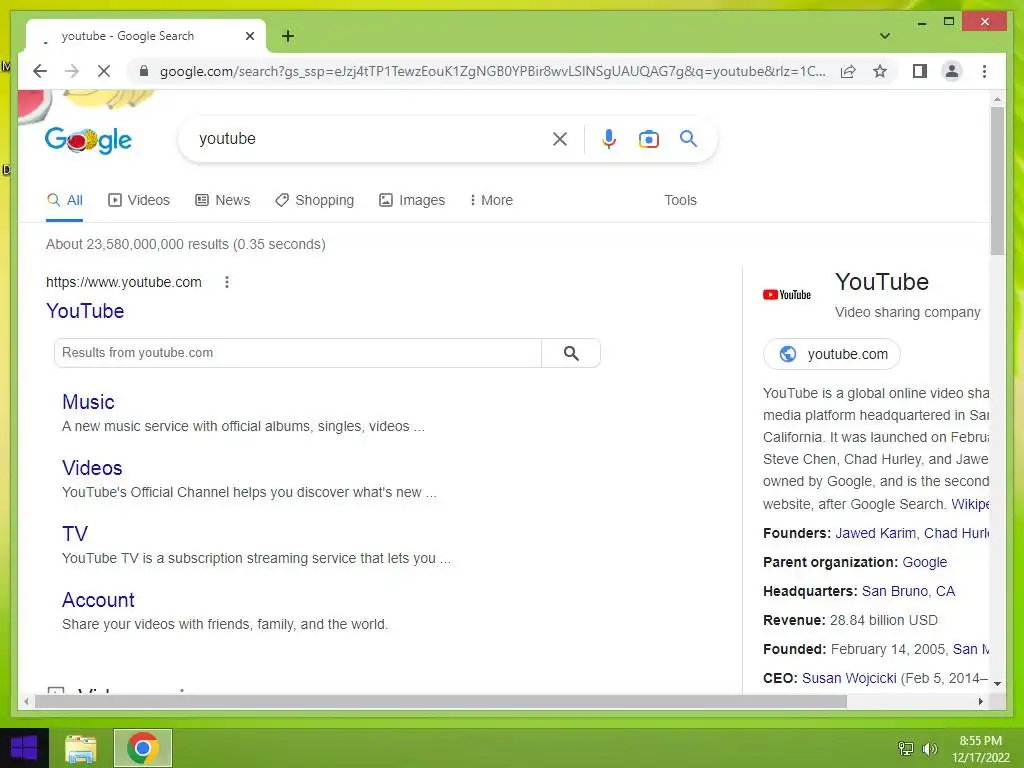Click the scroll down arrow on vertical scrollbar
The width and height of the screenshot is (1024, 768).
tap(997, 684)
